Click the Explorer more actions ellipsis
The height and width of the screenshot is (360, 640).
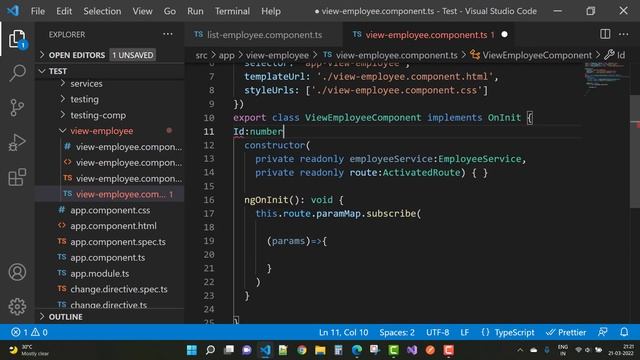pos(168,34)
